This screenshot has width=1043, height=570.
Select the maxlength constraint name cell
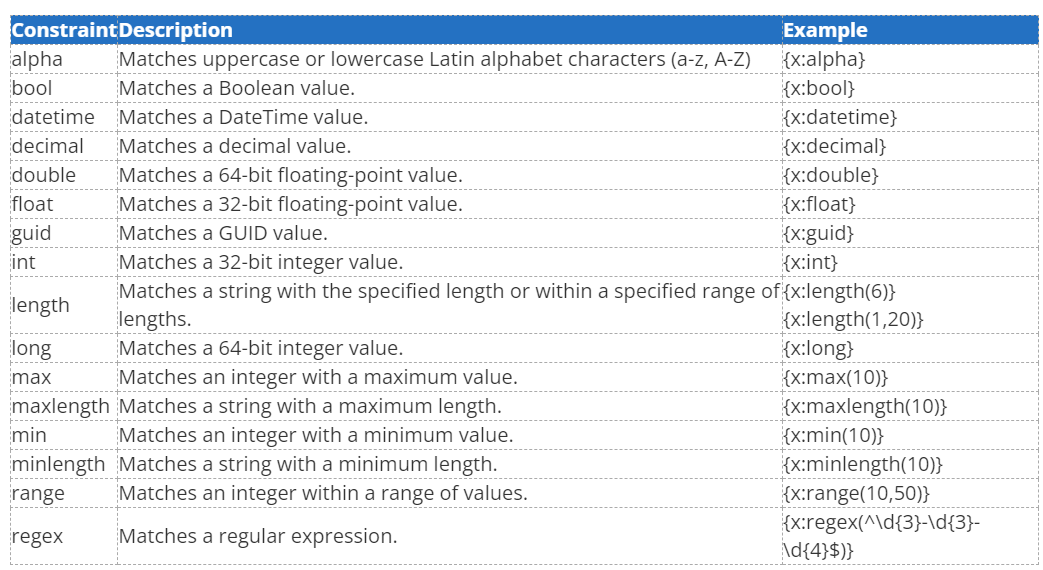pyautogui.click(x=61, y=406)
